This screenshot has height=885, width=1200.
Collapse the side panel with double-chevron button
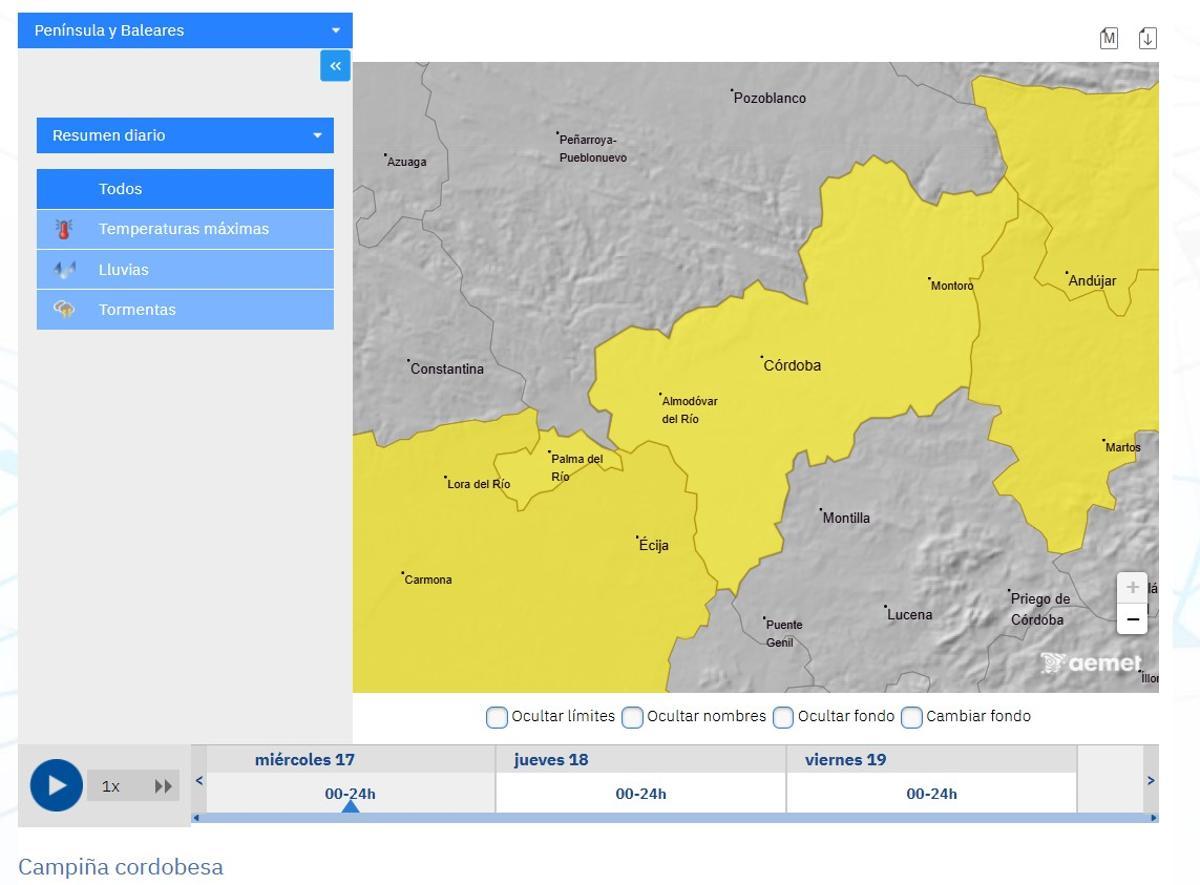click(x=335, y=66)
